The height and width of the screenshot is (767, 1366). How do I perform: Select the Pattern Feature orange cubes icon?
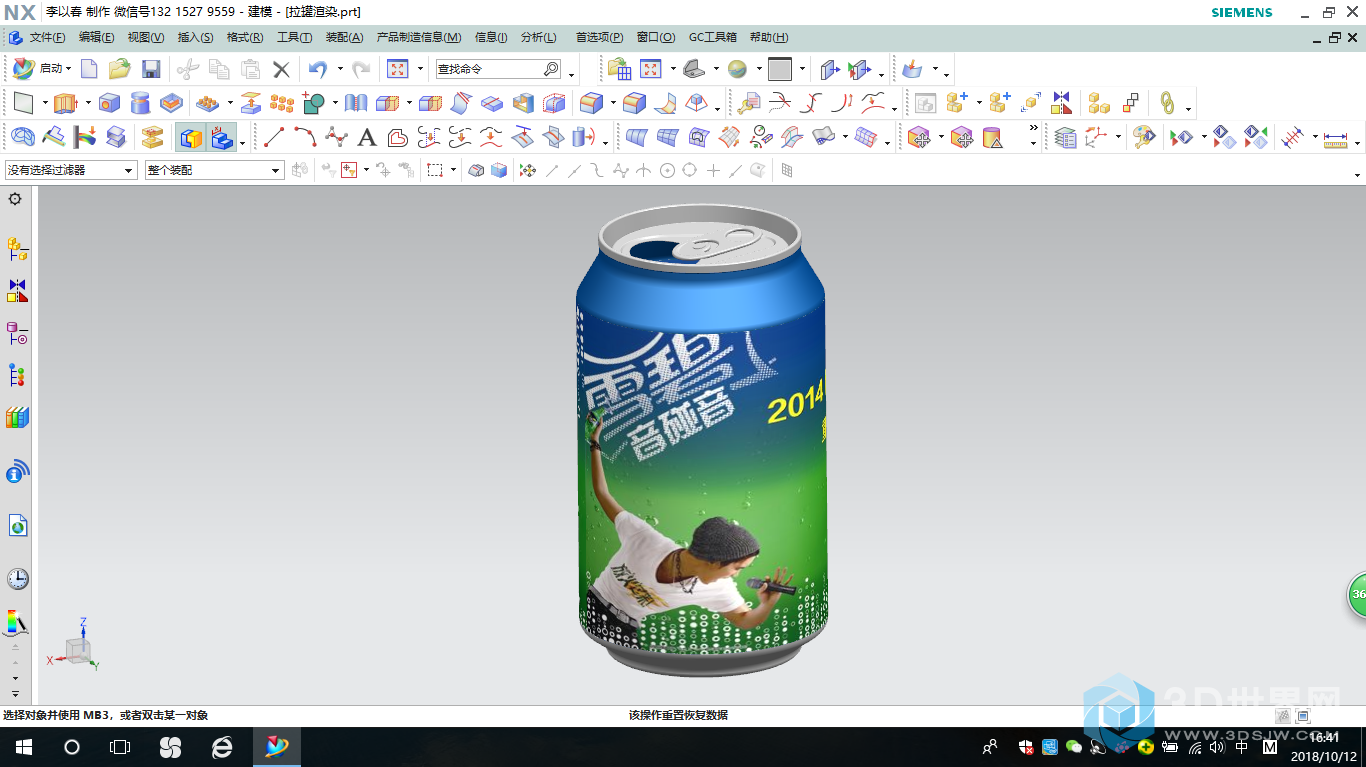click(282, 103)
